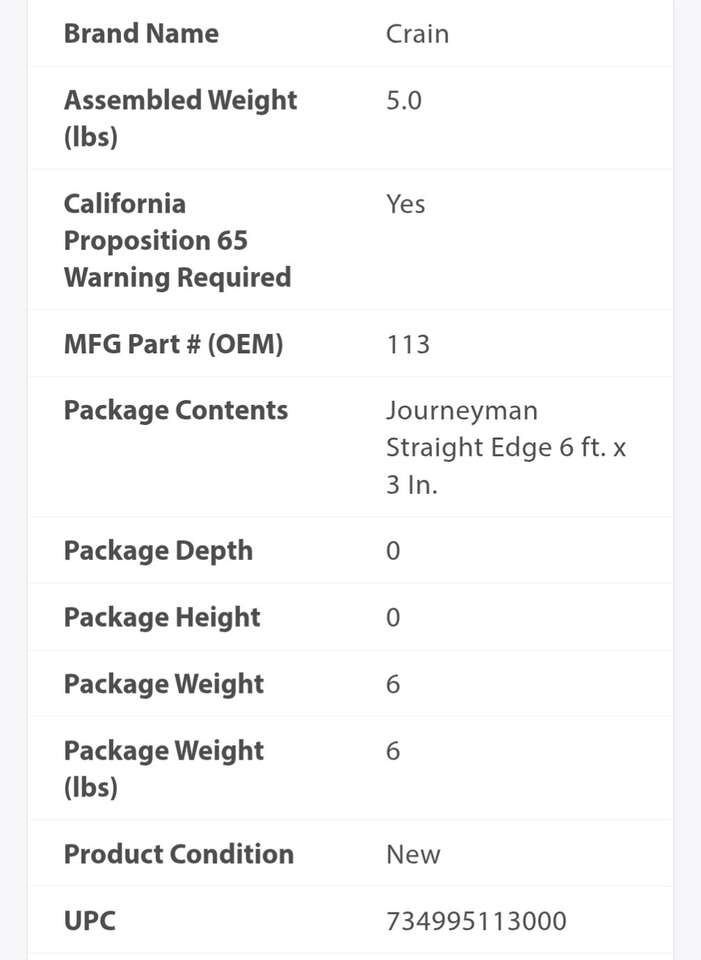Click MFG Part # (OEM) label
This screenshot has width=701, height=960.
[173, 344]
